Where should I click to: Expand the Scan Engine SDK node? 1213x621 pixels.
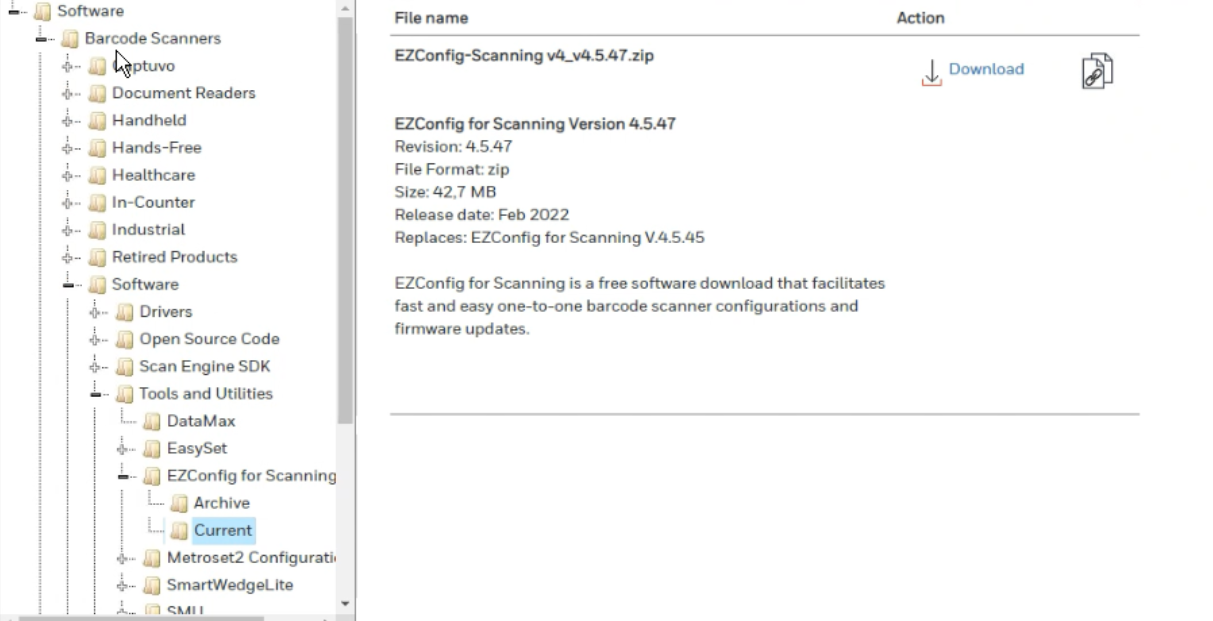coord(97,366)
